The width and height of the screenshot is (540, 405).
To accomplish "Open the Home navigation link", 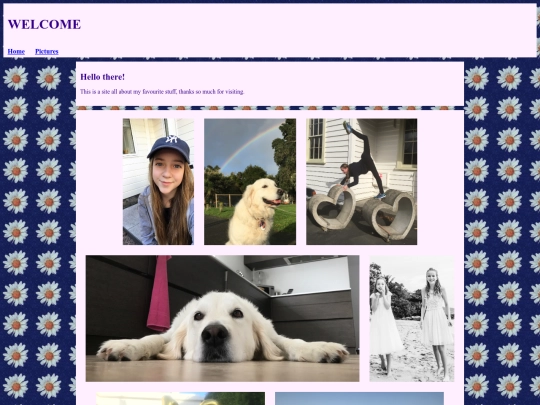I will [x=16, y=51].
